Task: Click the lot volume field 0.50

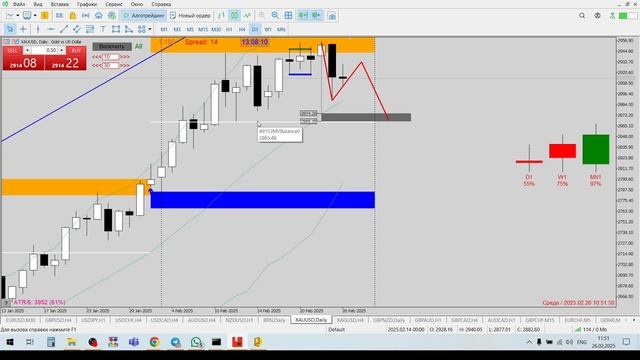Action: (x=44, y=50)
